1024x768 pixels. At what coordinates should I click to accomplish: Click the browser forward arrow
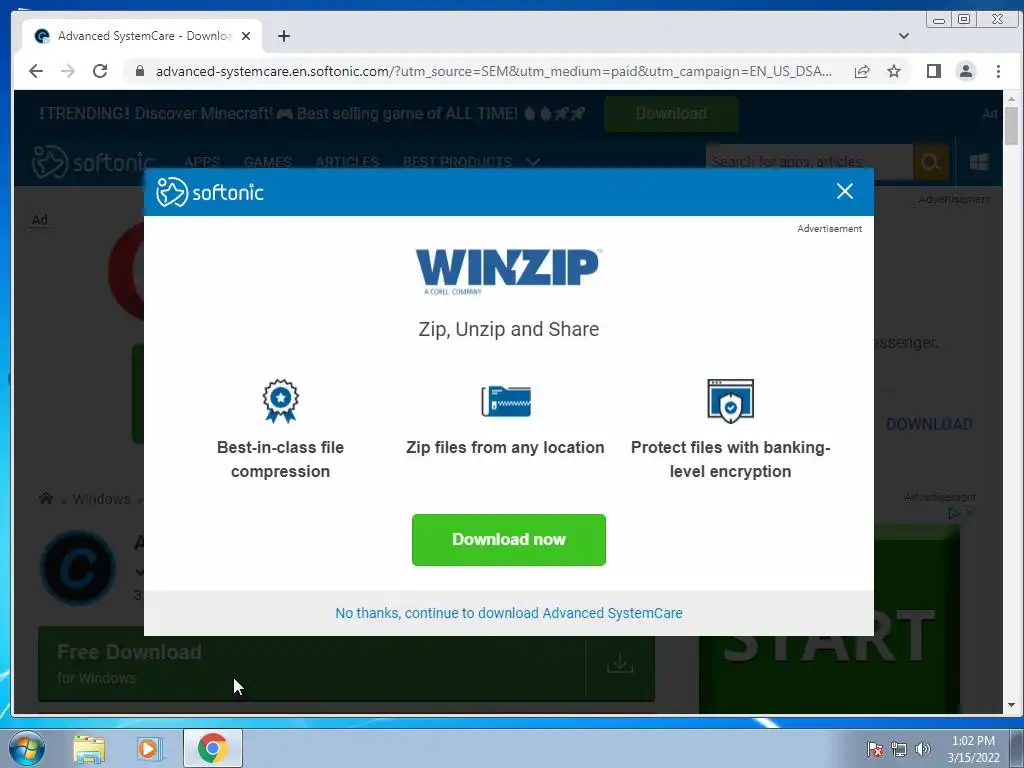coord(68,71)
